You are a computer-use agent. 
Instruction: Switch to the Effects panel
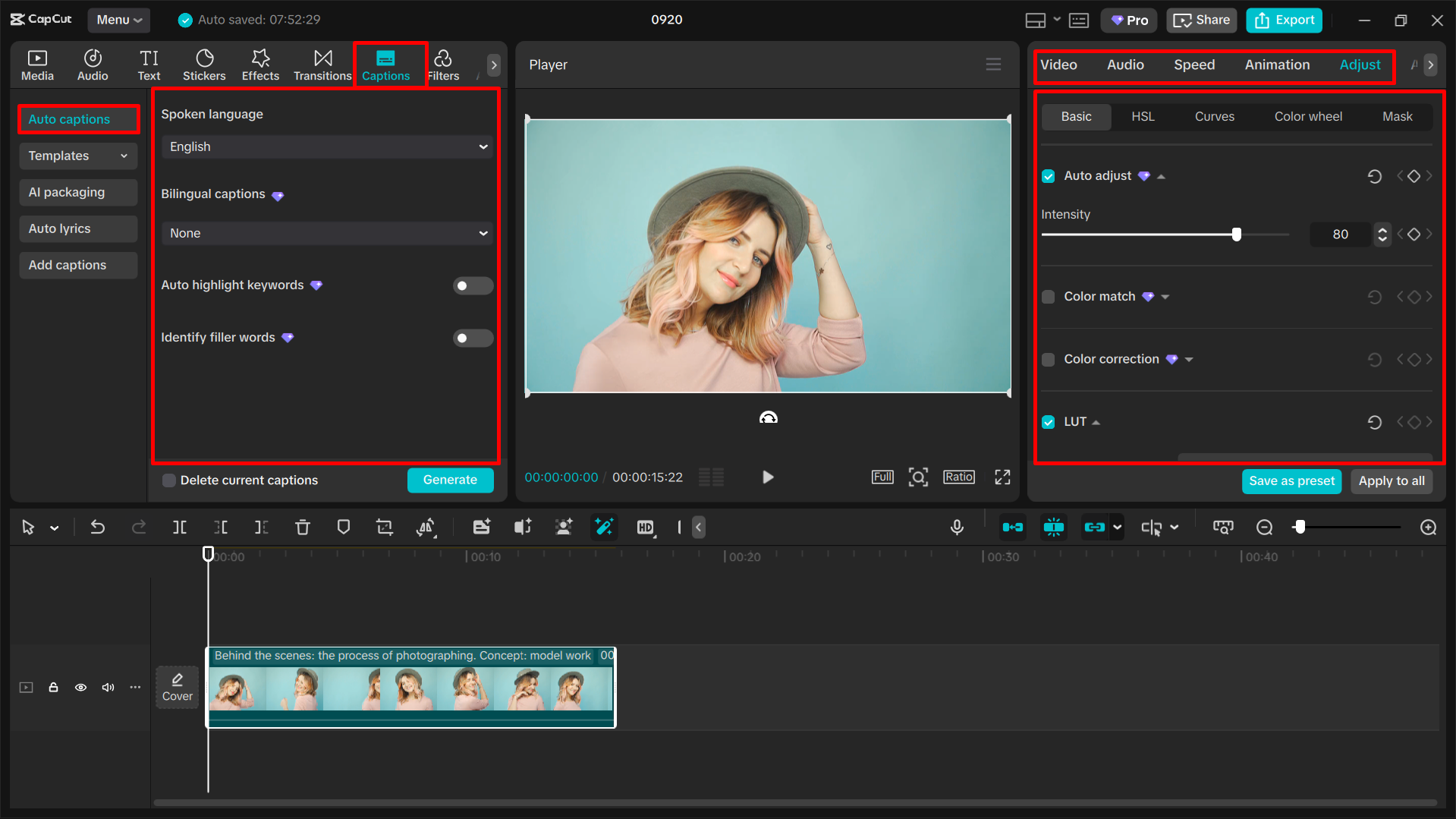260,65
